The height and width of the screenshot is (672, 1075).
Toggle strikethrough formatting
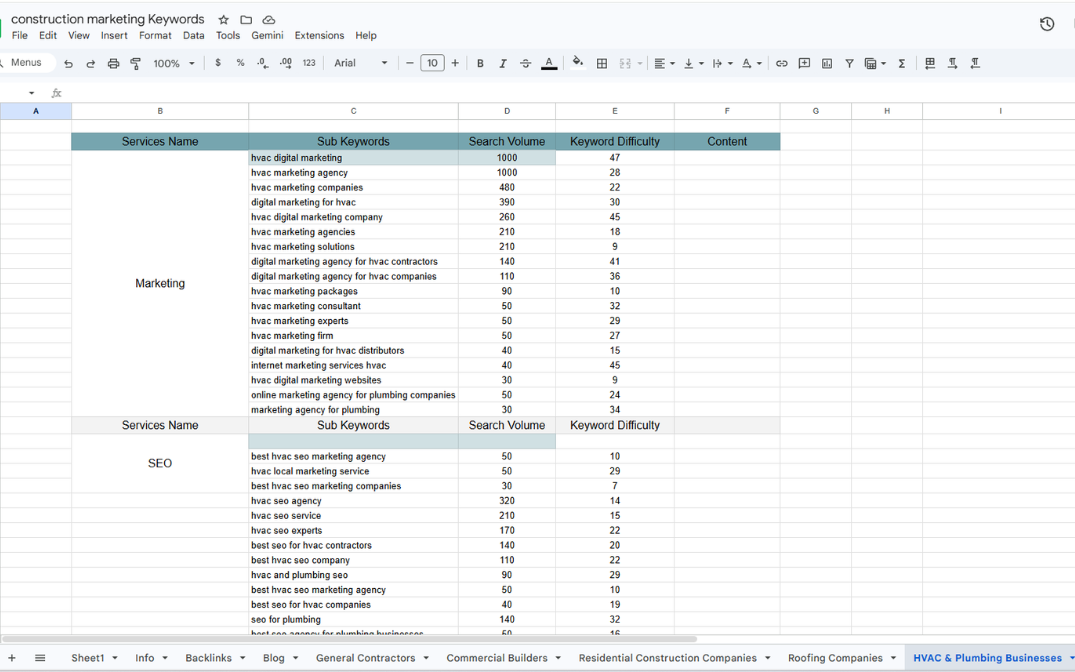tap(526, 63)
